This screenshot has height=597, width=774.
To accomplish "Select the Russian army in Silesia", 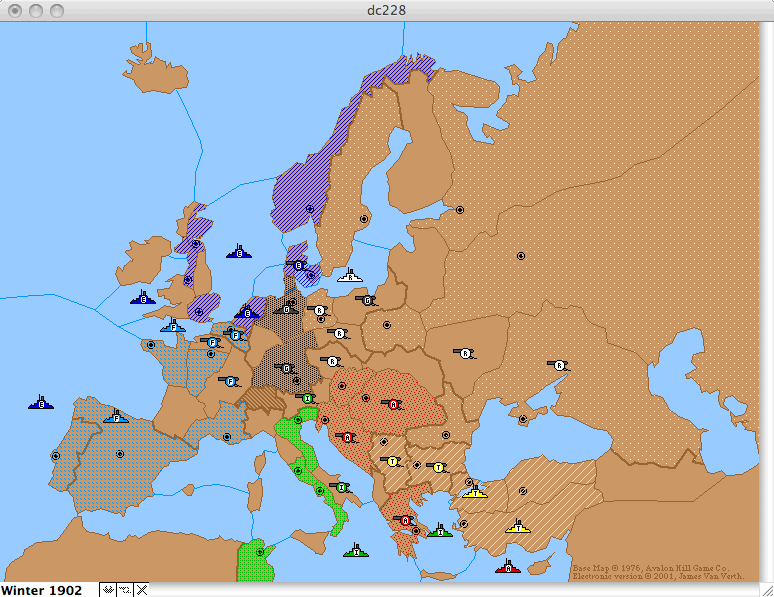I will [339, 334].
